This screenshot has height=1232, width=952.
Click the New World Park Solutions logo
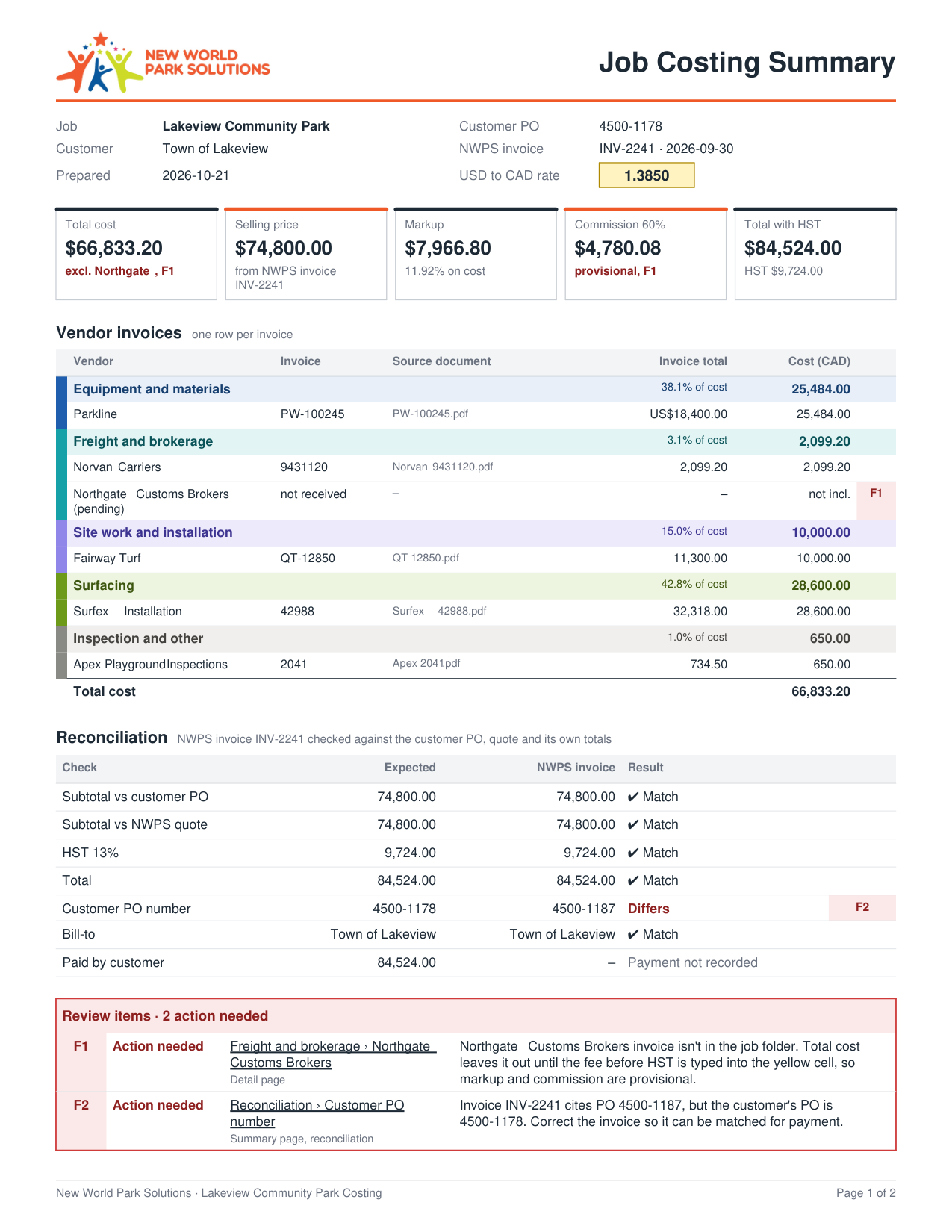[163, 63]
